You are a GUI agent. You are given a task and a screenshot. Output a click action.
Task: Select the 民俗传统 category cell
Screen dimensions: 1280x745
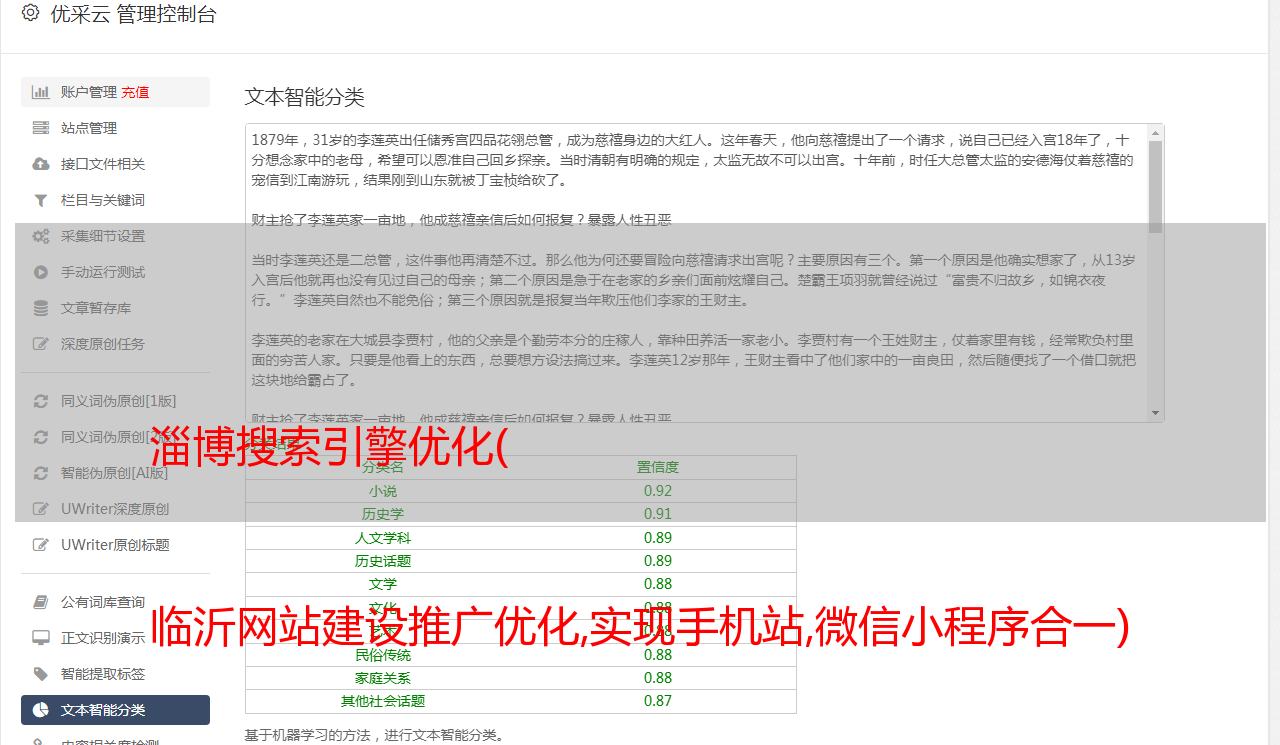(383, 655)
